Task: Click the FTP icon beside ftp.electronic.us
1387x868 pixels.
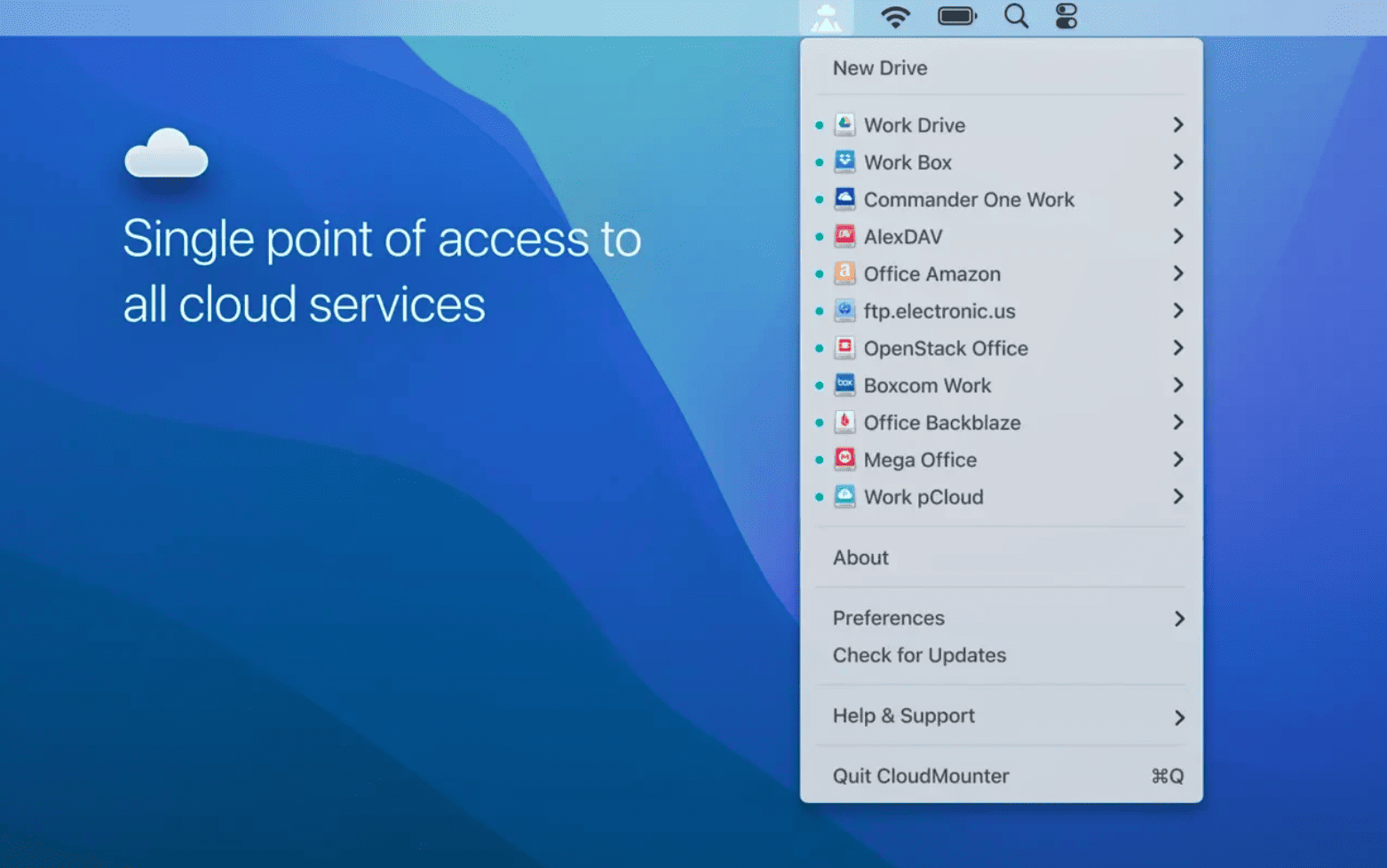Action: pos(844,311)
